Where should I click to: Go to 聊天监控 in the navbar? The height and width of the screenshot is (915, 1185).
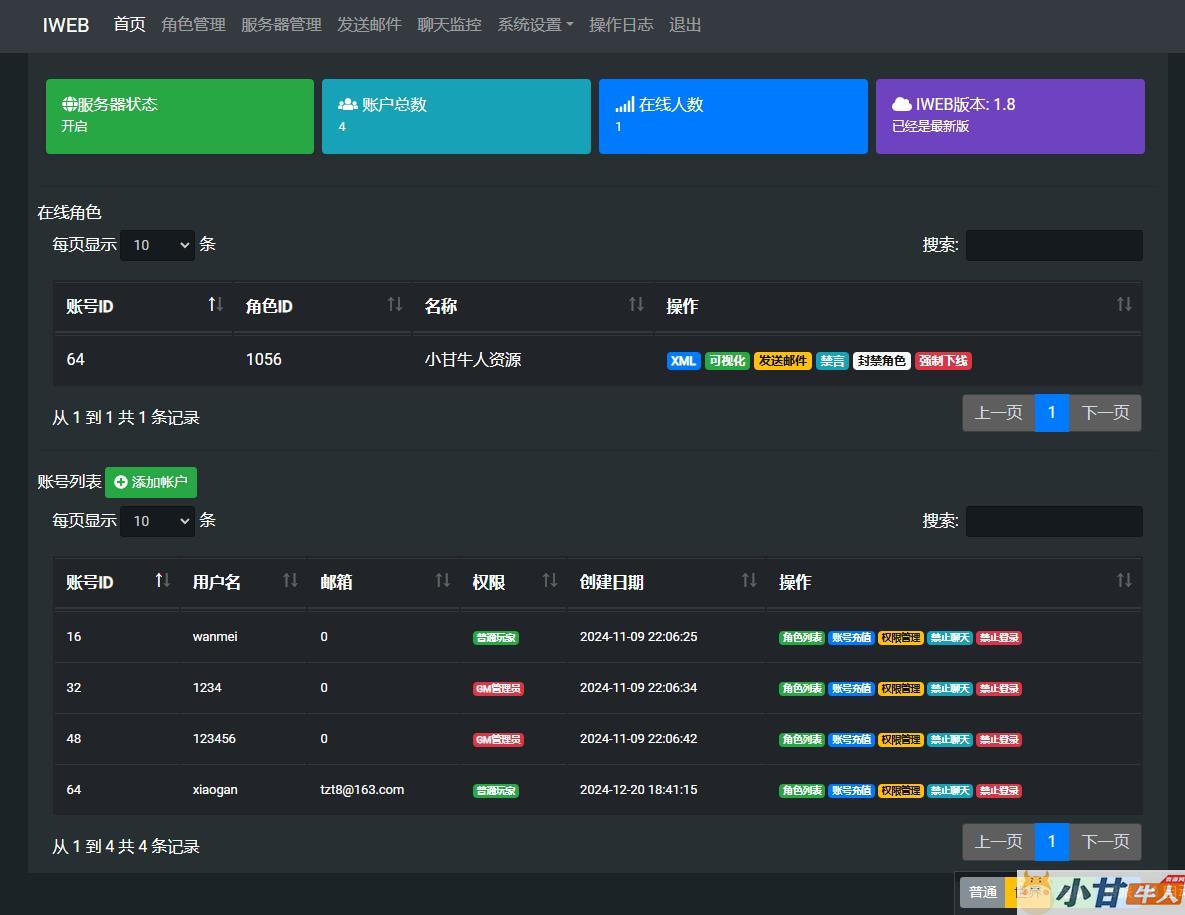coord(449,25)
